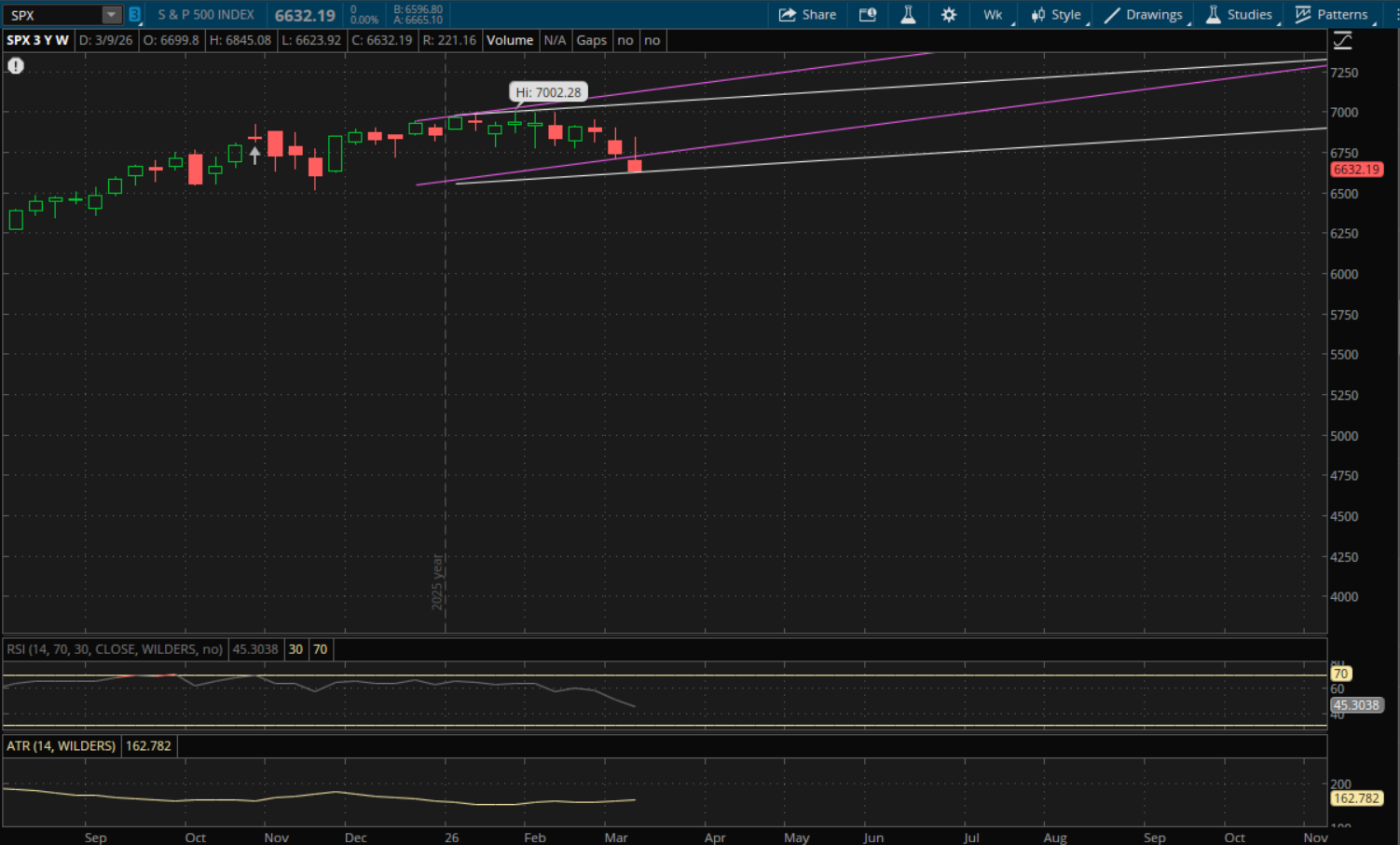Click the Gaps label in the header
The width and height of the screenshot is (1400, 845).
click(591, 40)
